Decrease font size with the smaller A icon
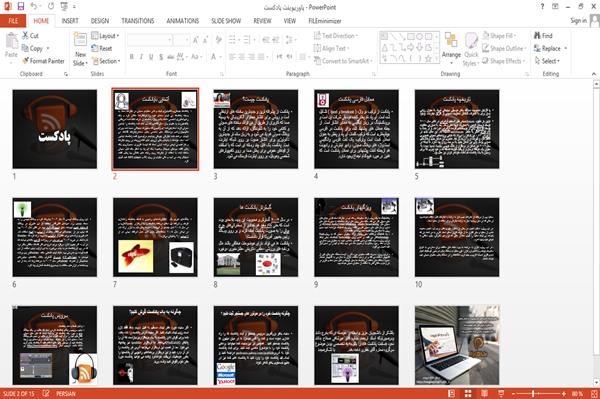 click(206, 40)
